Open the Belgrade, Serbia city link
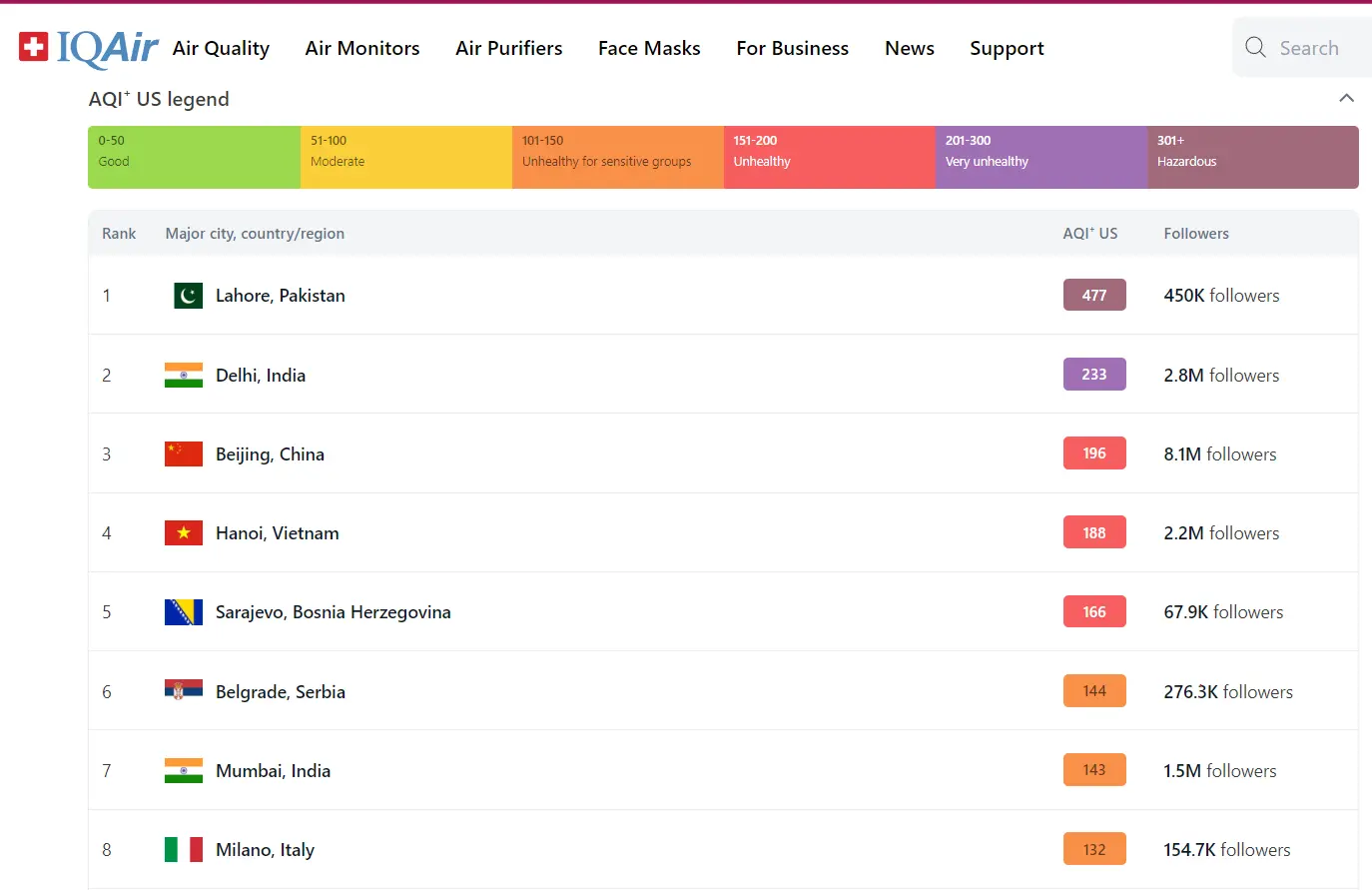Image resolution: width=1372 pixels, height=890 pixels. click(281, 691)
